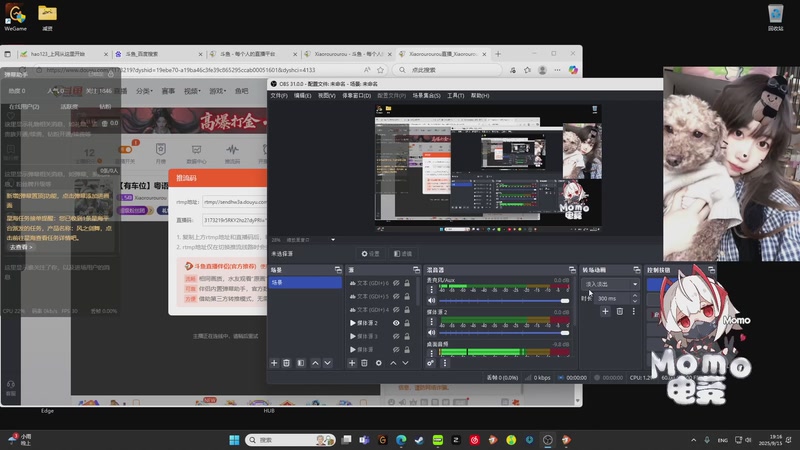Adjust the 麦克风/Aux volume slider
800x450 pixels.
(x=504, y=301)
